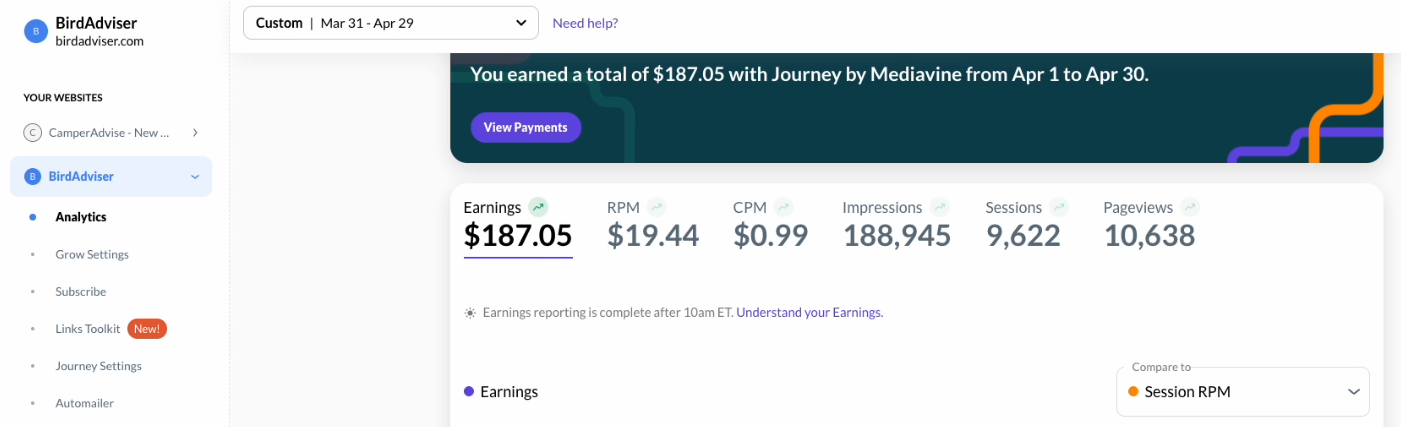Open Grow Settings in sidebar
This screenshot has height=427, width=1401.
[x=92, y=254]
